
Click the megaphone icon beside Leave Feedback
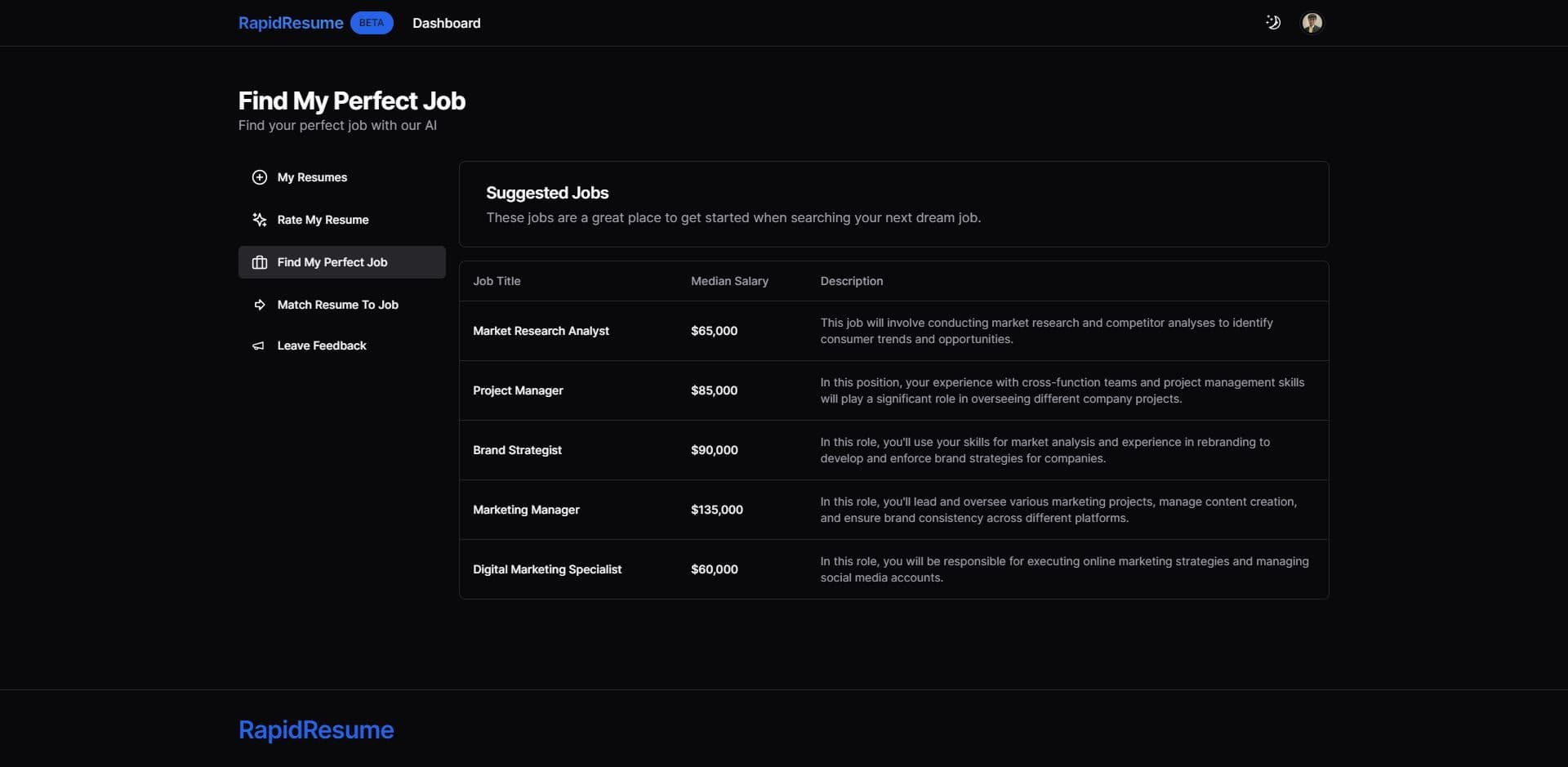coord(258,346)
